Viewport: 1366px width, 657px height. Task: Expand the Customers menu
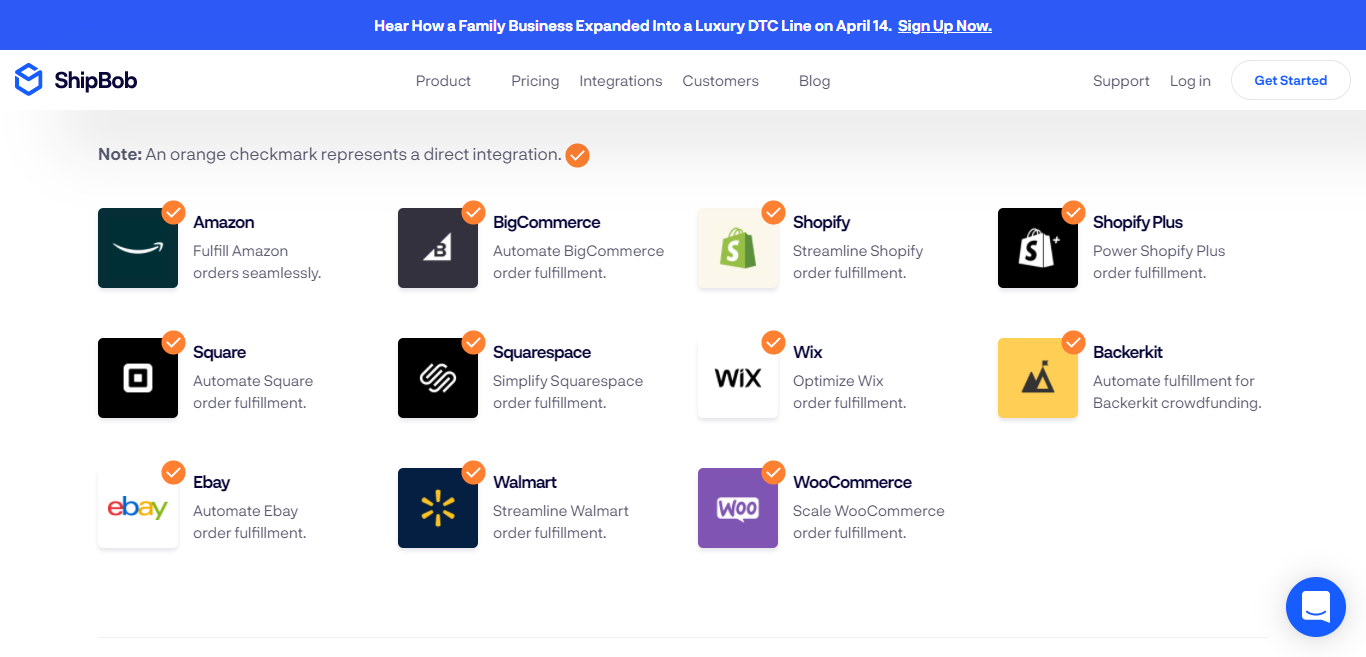(x=720, y=81)
